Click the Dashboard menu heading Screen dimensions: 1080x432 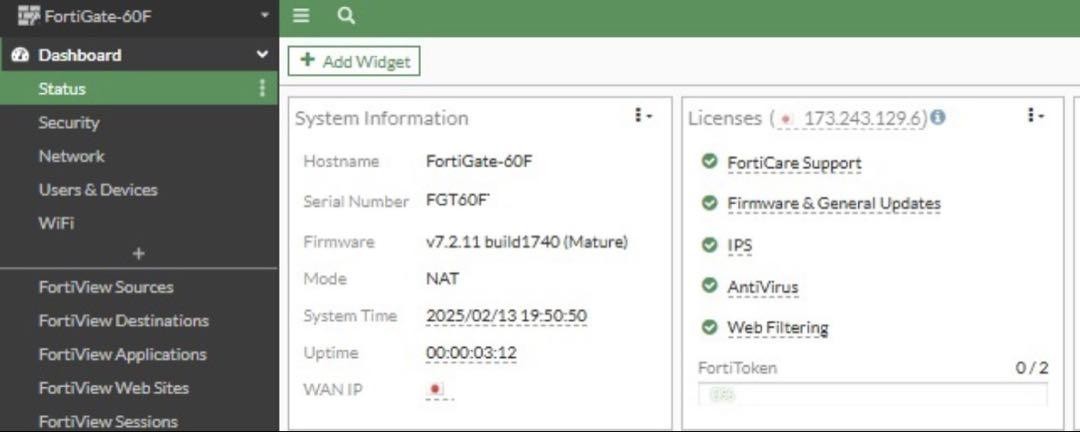pos(80,55)
